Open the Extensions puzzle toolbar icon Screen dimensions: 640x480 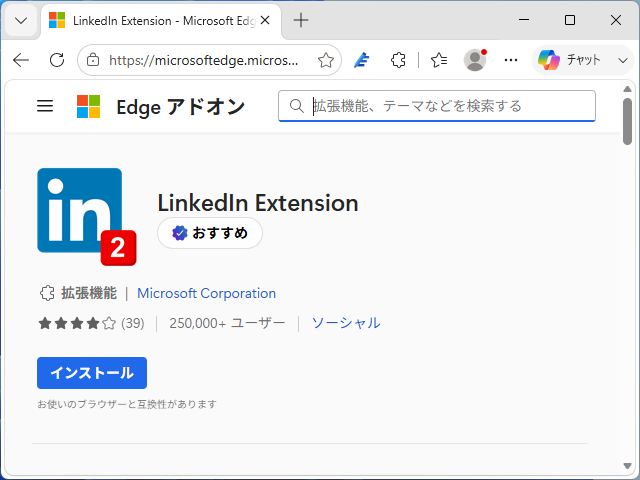pyautogui.click(x=398, y=60)
